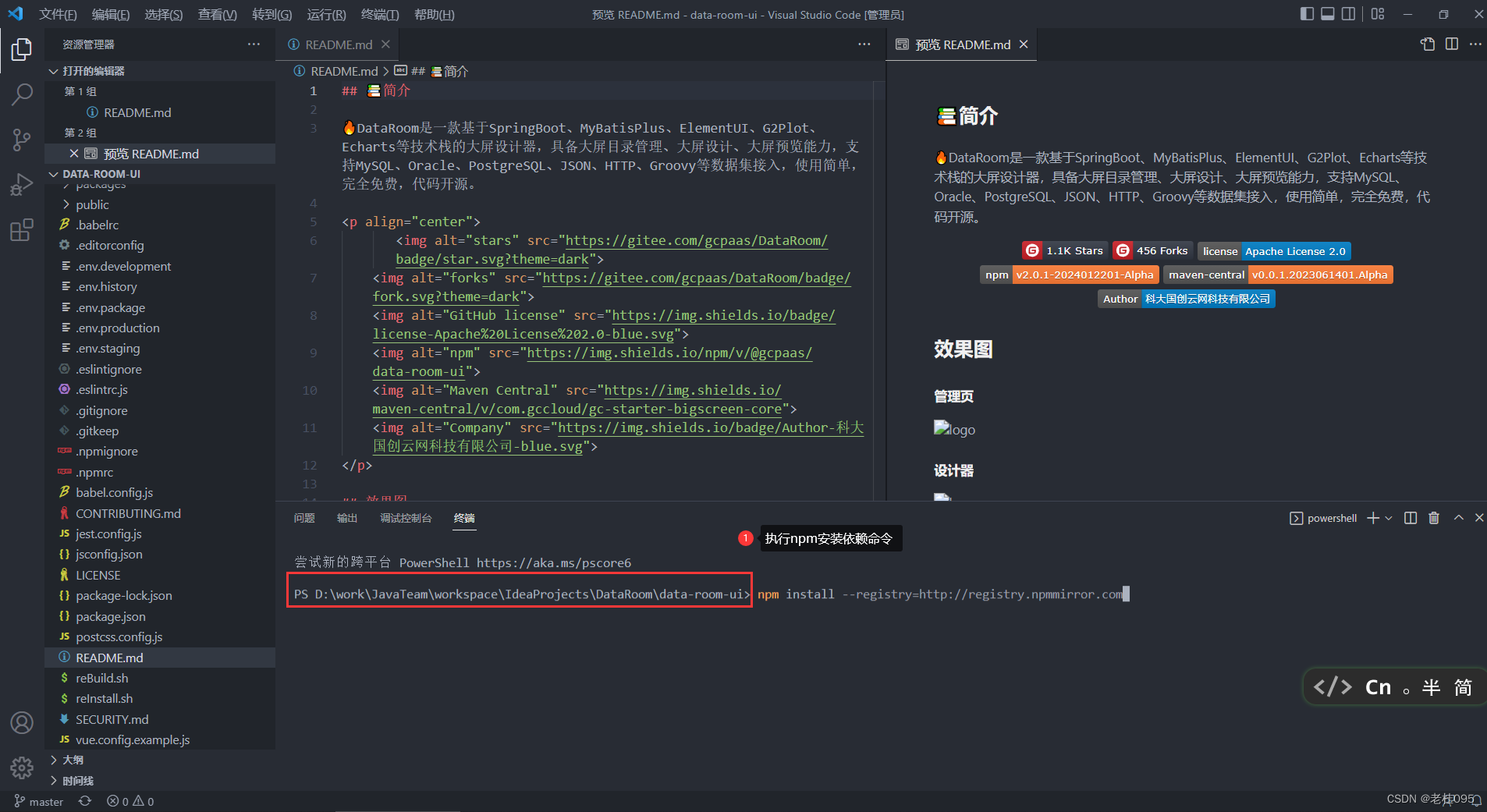This screenshot has height=812, width=1487.
Task: Open the Explorer view in activity bar
Action: coord(22,50)
